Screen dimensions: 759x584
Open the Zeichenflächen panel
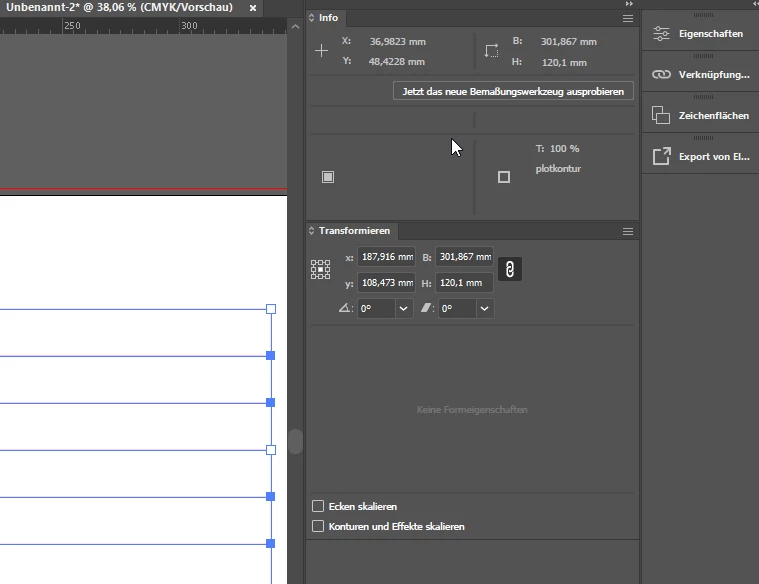pos(700,115)
